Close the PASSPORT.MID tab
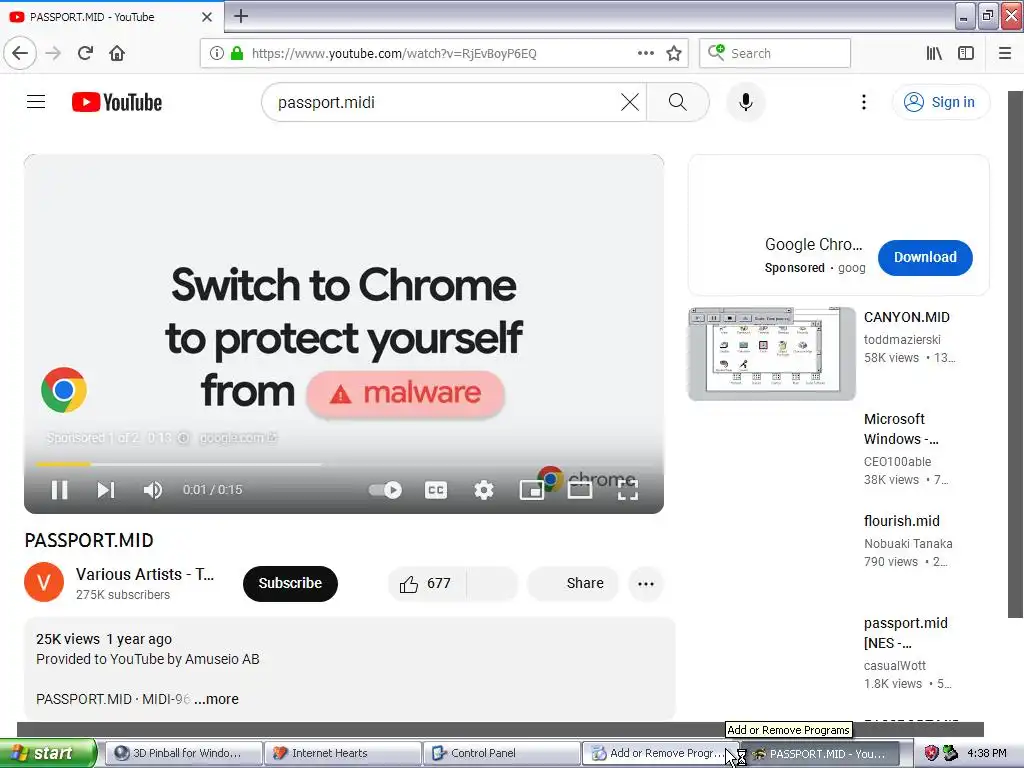 tap(207, 17)
